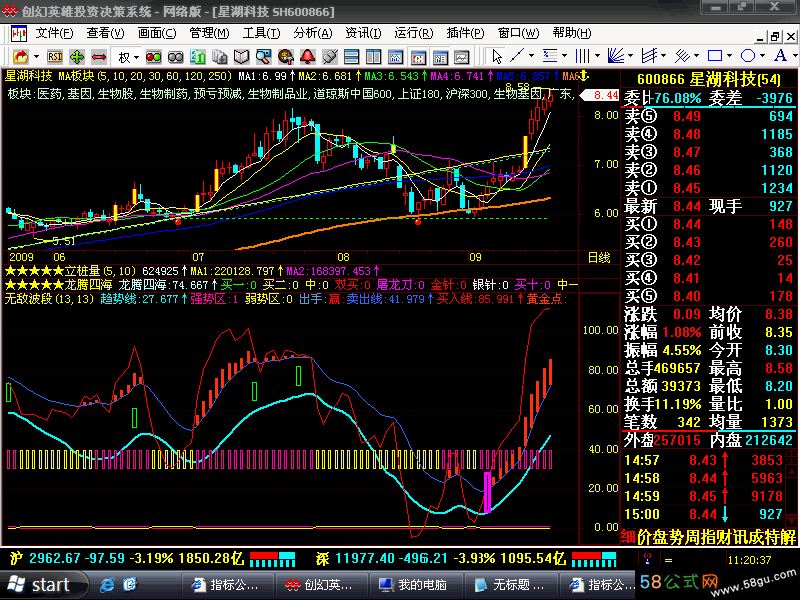The image size is (800, 600).
Task: Launch Internet Explorer from quick launch
Action: [x=107, y=585]
